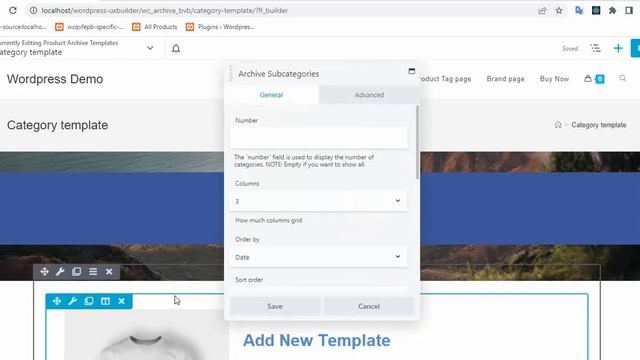Open site information icon in address bar

coord(33,10)
